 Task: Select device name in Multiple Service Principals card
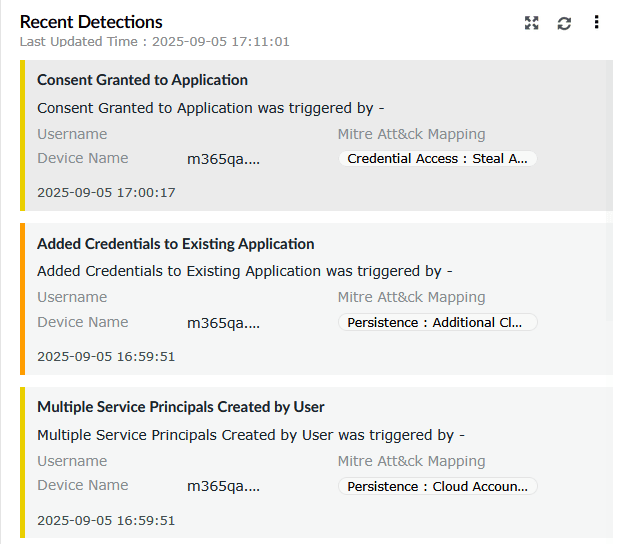click(223, 486)
